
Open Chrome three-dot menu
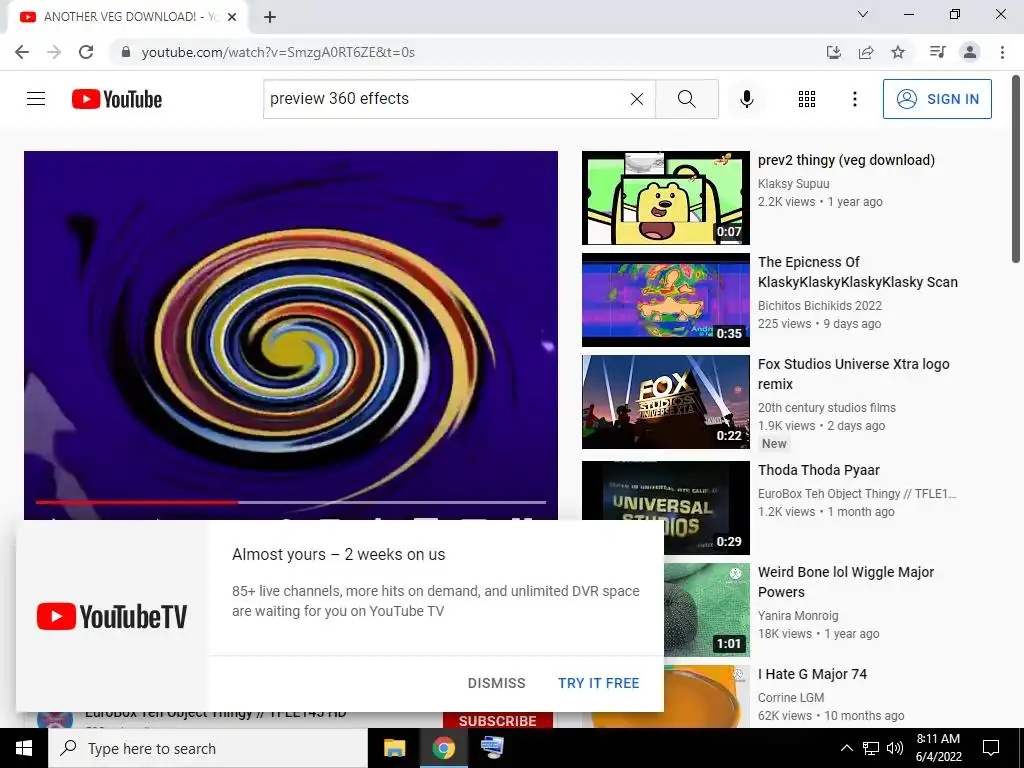coord(1002,52)
